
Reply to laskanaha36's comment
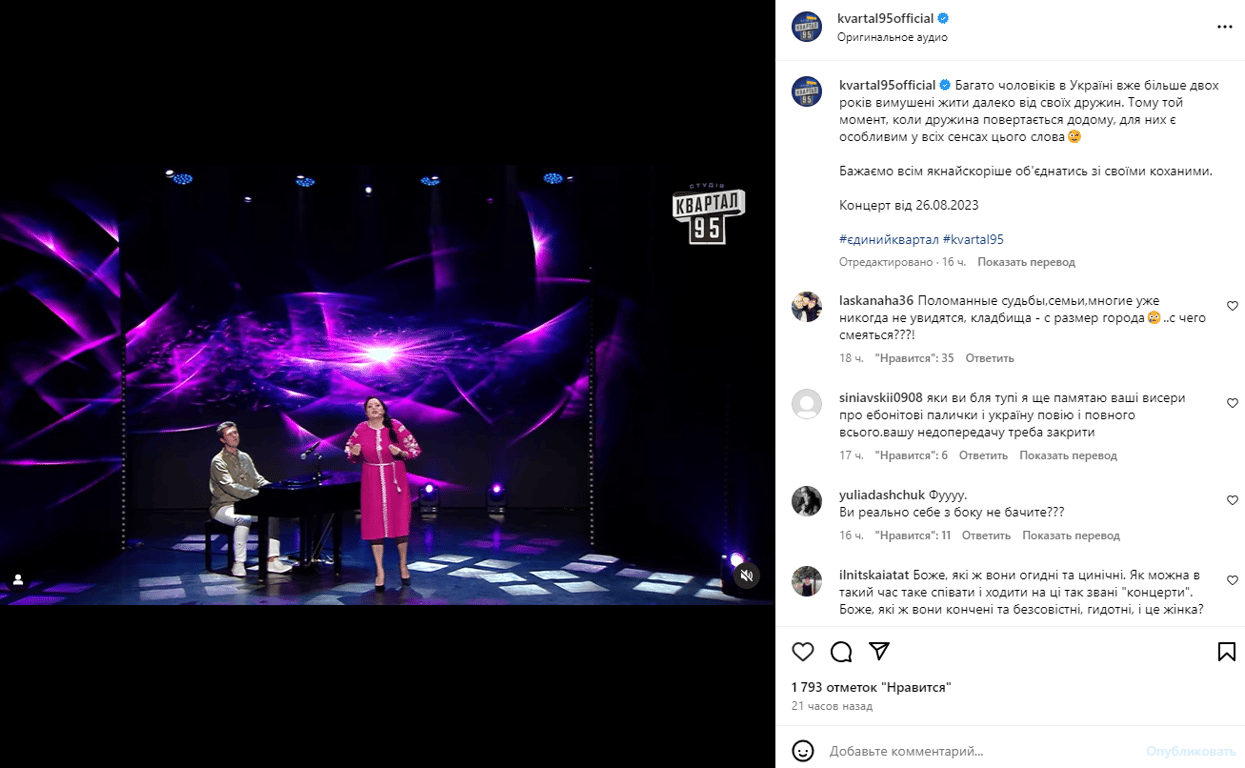(x=990, y=358)
